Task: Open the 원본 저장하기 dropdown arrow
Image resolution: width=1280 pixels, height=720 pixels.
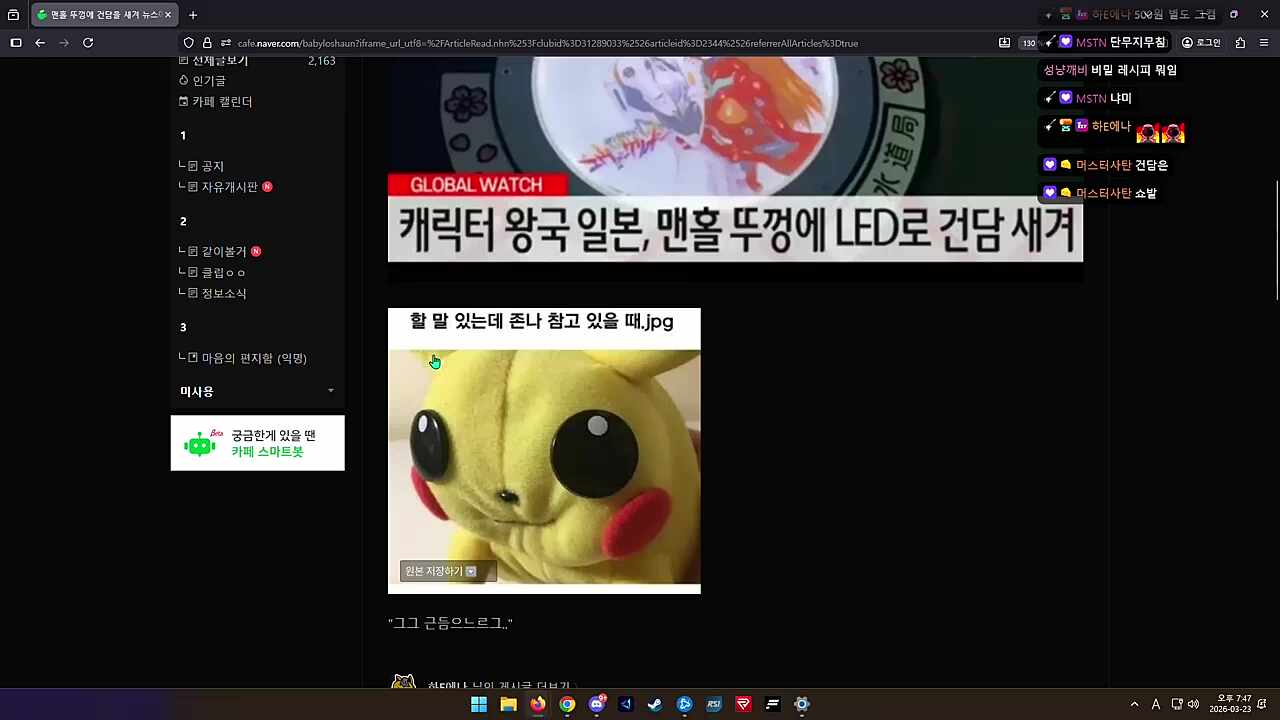Action: 470,571
